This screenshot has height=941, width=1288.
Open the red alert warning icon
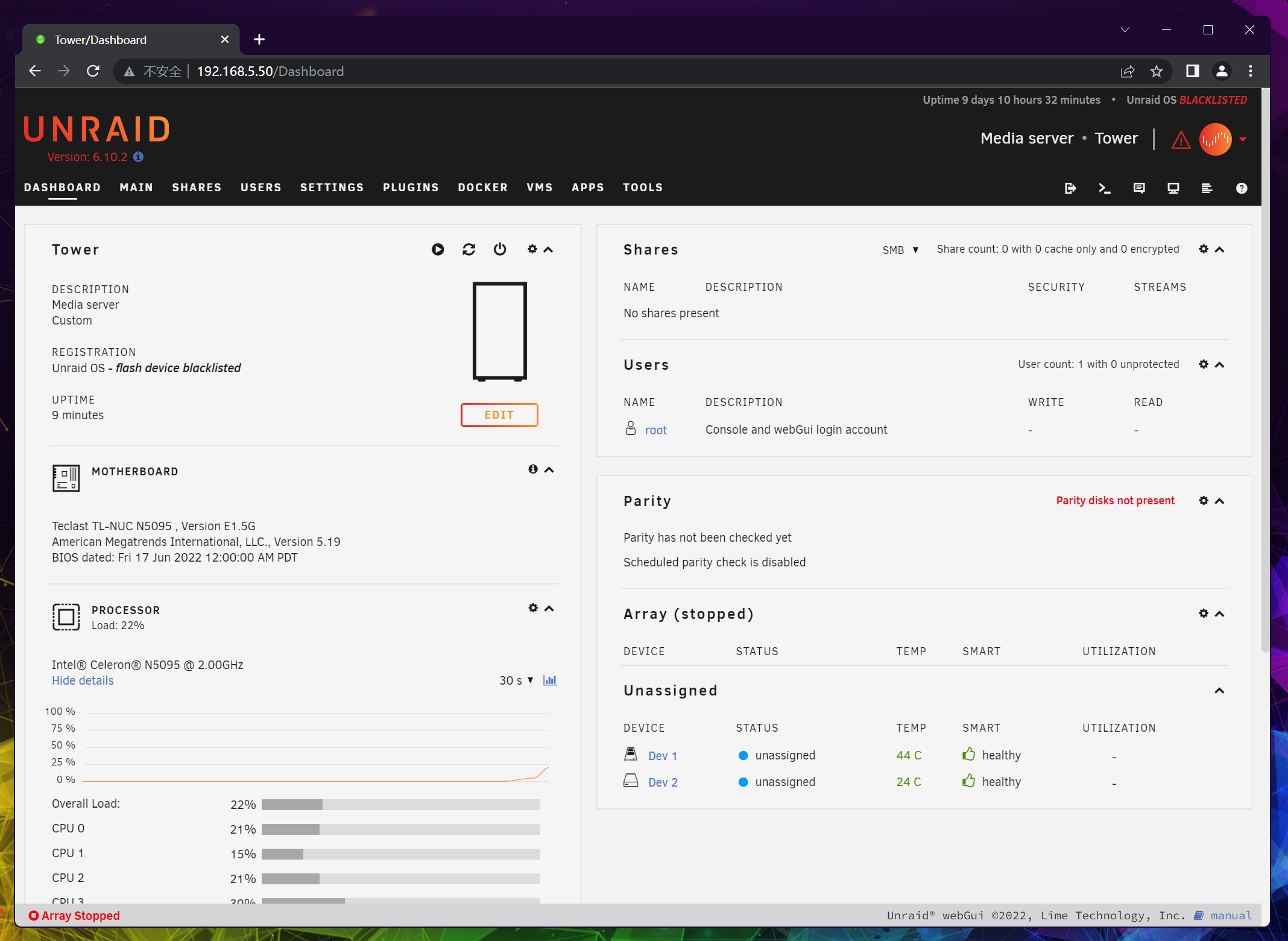[x=1181, y=140]
